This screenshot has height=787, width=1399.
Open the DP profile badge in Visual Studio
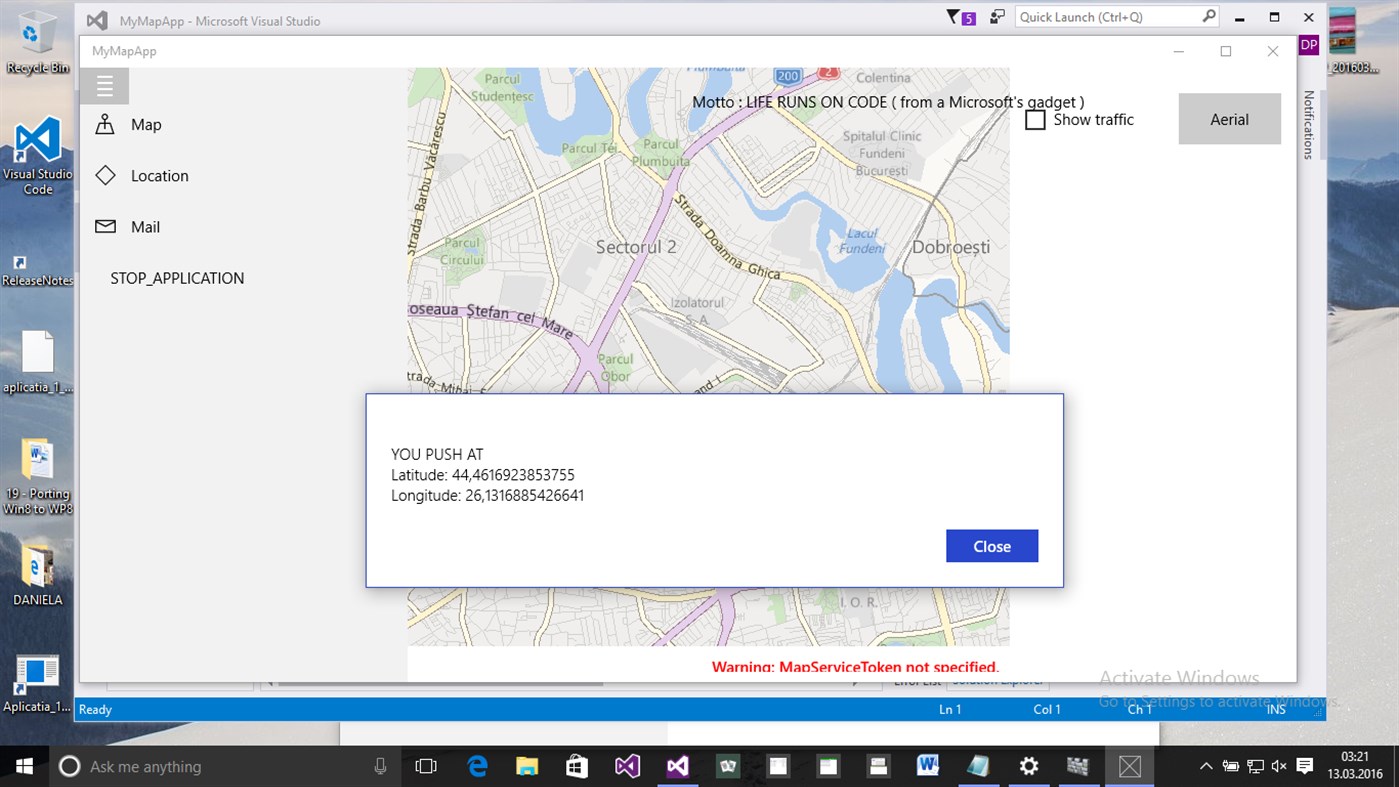coord(1308,45)
